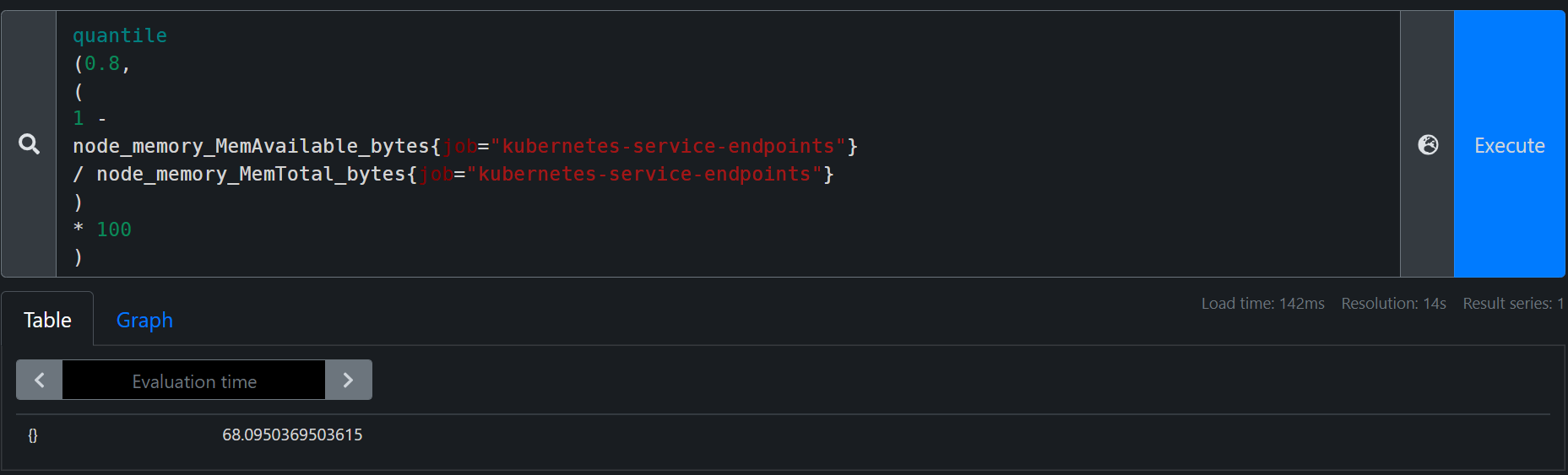Step evaluation time forward with right chevron
The image size is (1568, 475).
(x=348, y=381)
